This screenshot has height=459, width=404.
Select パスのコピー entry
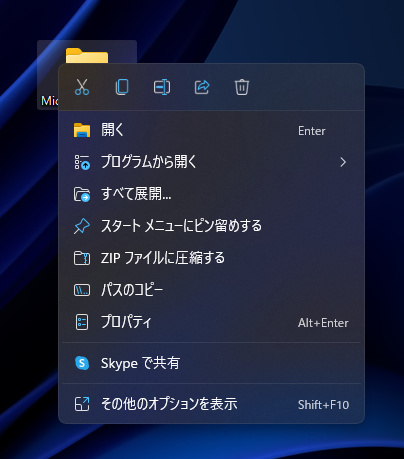(x=211, y=290)
